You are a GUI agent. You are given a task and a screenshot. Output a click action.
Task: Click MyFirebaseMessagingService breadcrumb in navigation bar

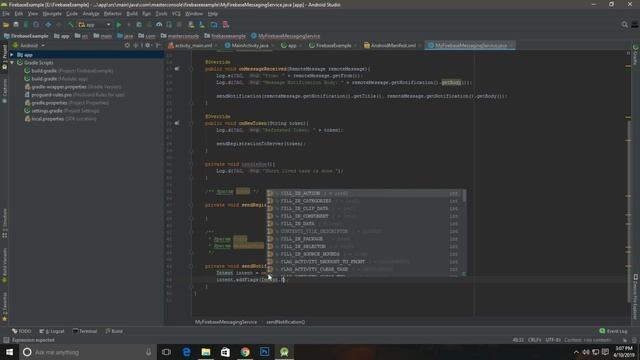pos(286,36)
